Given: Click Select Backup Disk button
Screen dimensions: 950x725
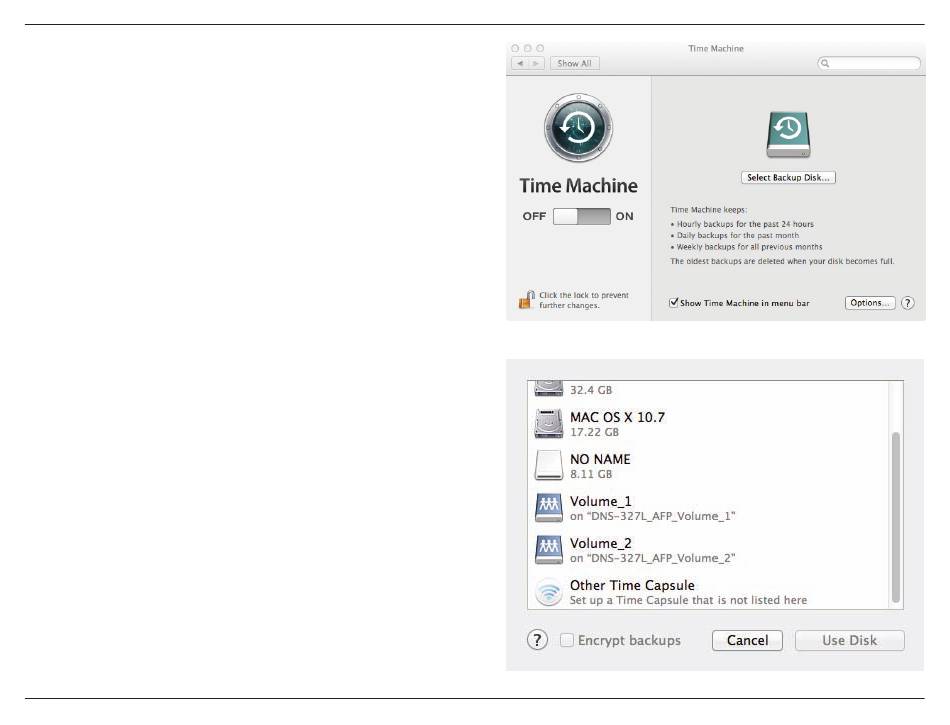Looking at the screenshot, I should [x=788, y=177].
